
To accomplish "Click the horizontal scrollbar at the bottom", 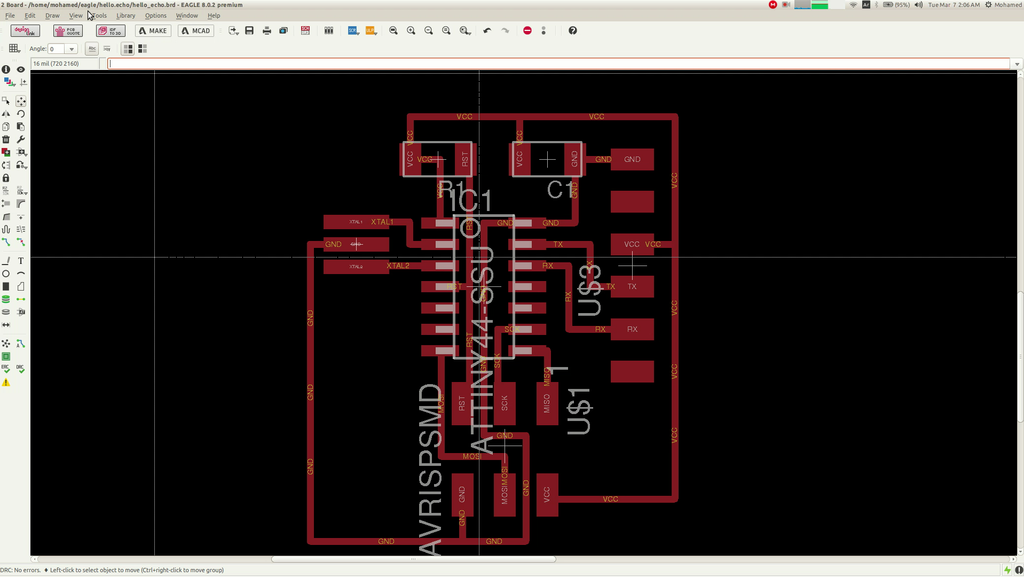I will pos(413,559).
